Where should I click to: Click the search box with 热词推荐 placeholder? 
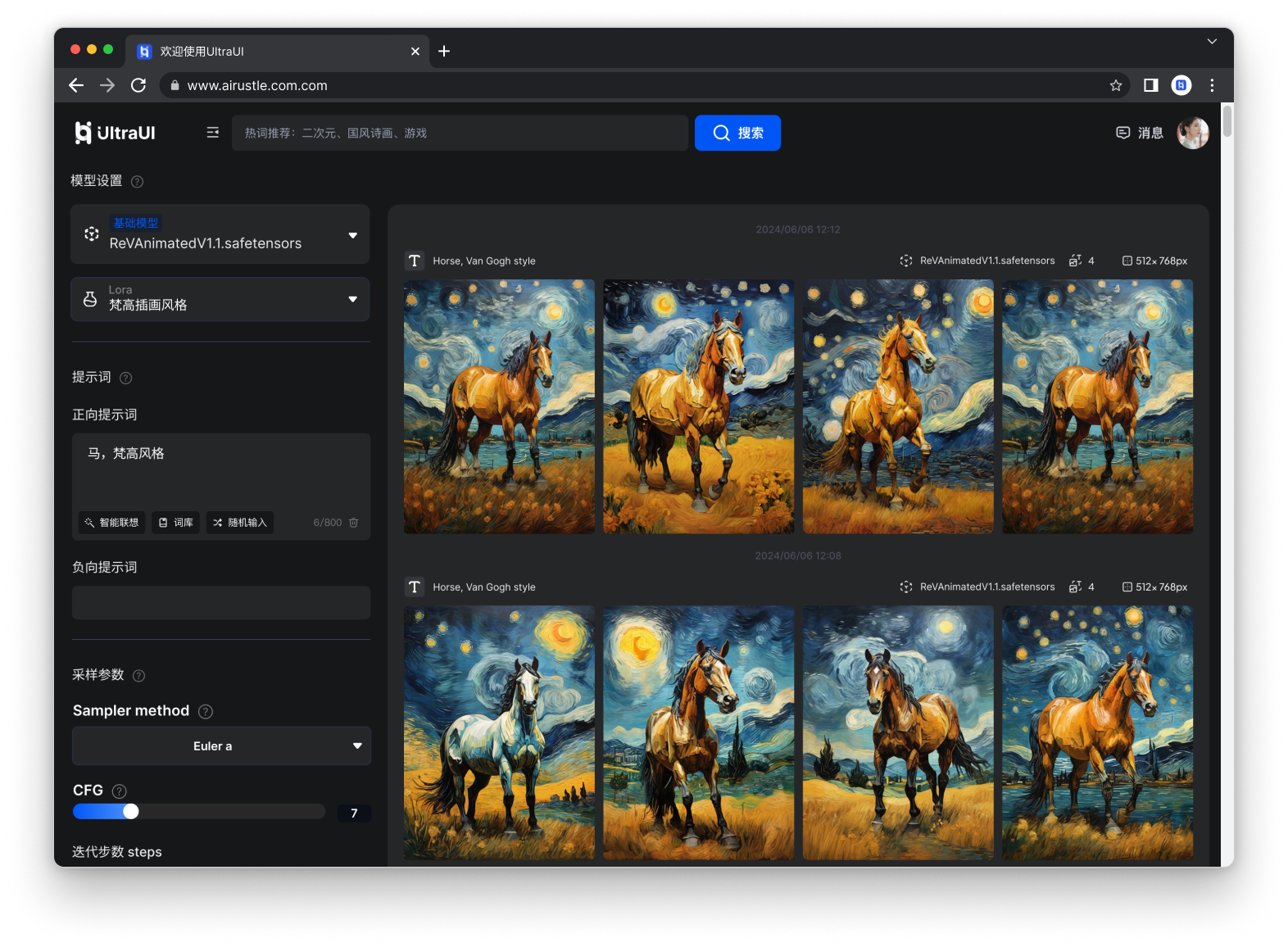(x=460, y=133)
